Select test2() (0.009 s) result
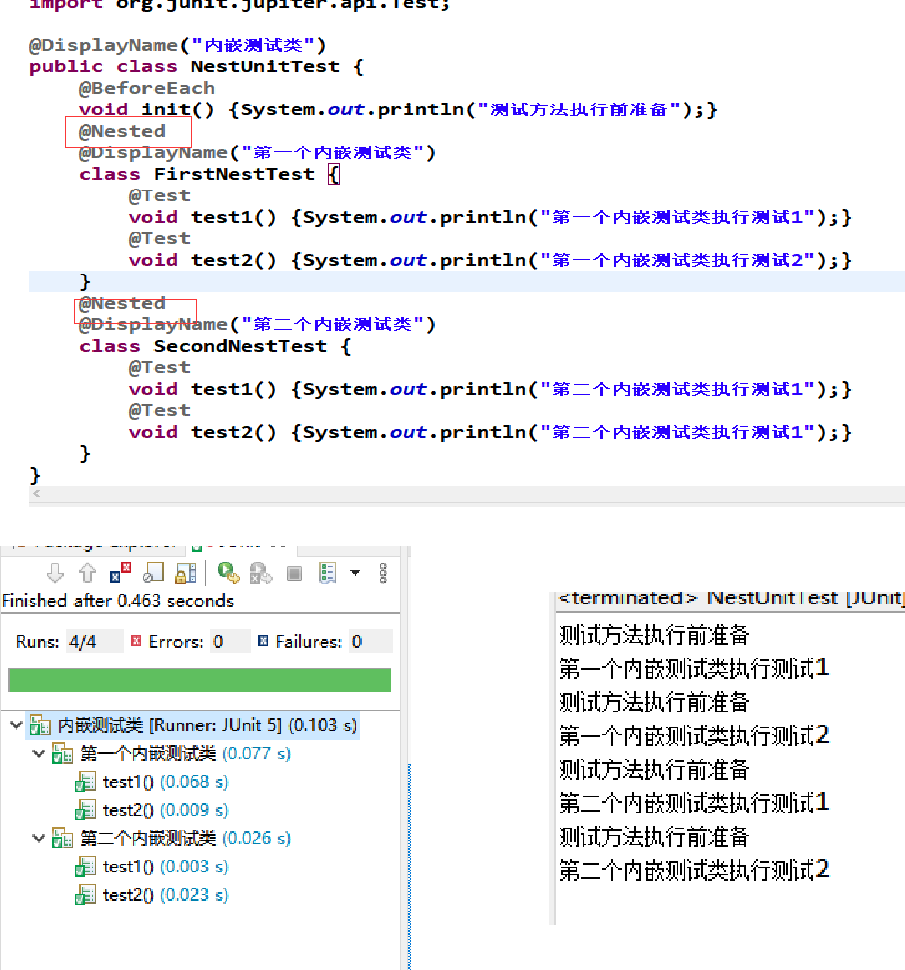This screenshot has height=970, width=905. click(165, 810)
